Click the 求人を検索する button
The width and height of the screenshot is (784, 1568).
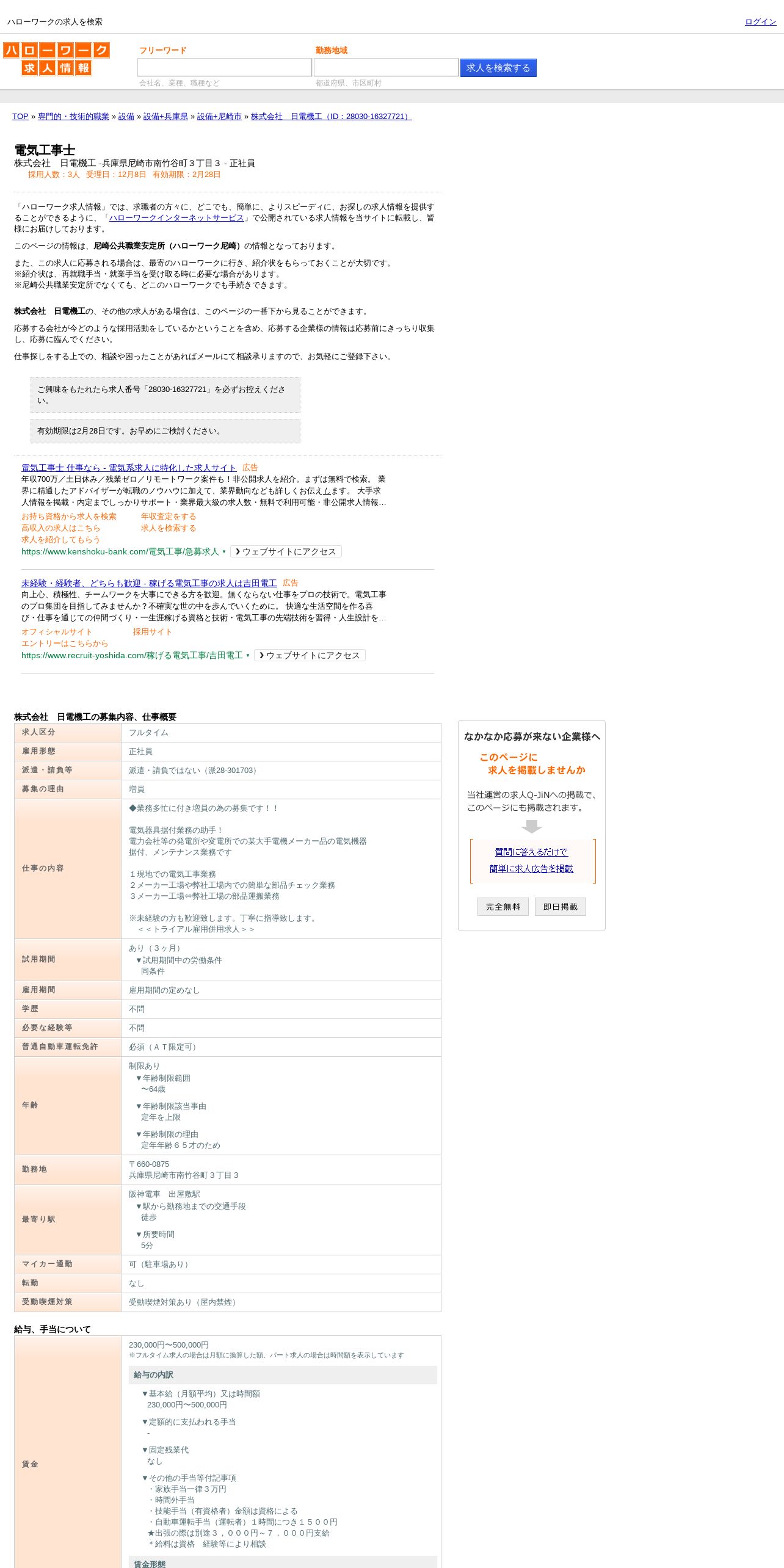(498, 68)
